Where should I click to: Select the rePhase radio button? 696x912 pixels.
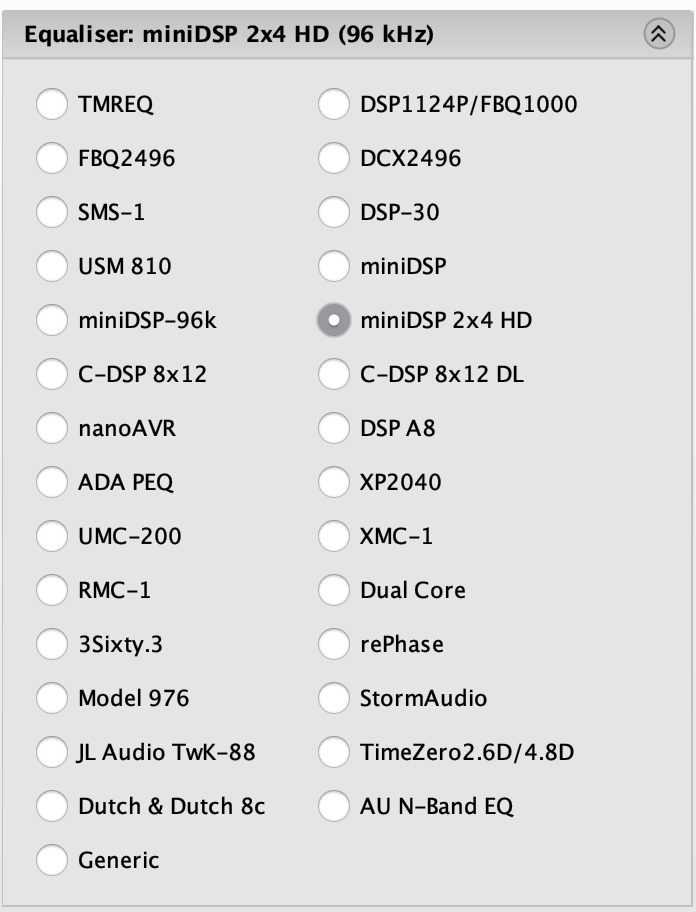click(334, 644)
